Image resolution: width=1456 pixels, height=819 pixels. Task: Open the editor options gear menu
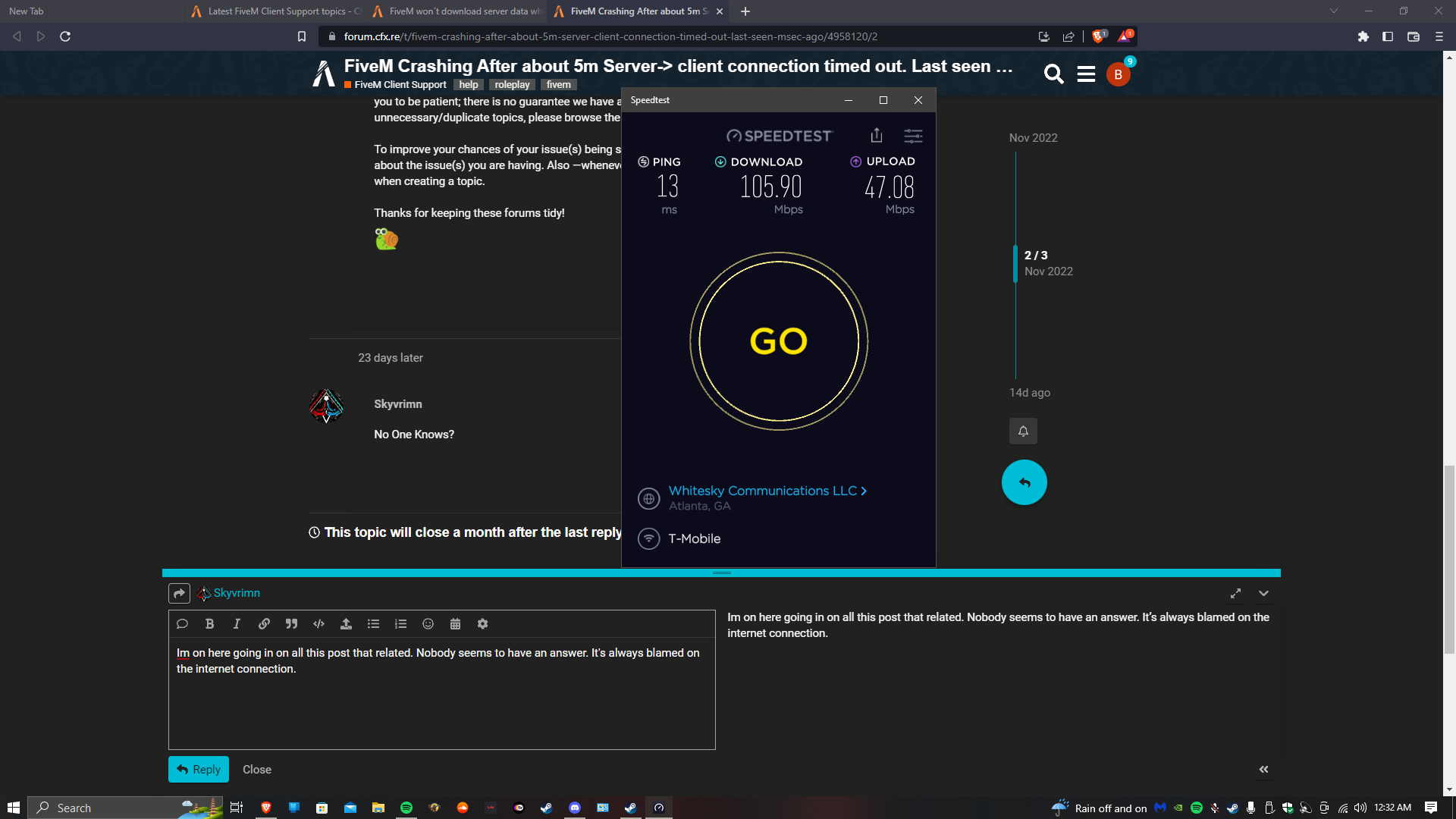482,623
